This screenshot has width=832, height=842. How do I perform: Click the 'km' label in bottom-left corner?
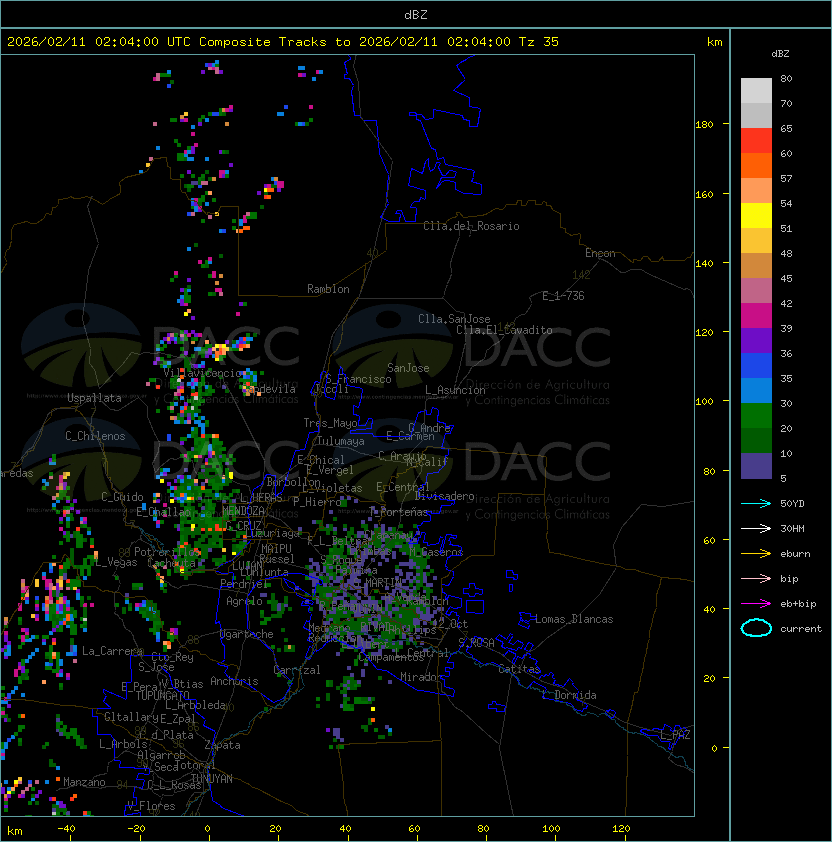tap(15, 831)
